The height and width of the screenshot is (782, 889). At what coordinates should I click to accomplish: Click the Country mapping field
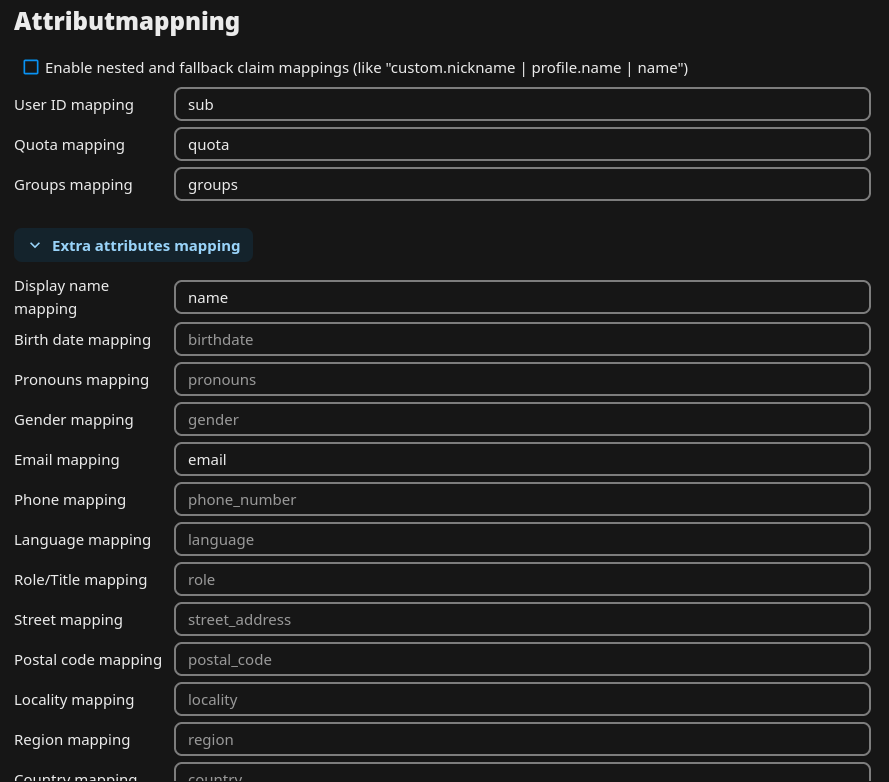tap(522, 774)
